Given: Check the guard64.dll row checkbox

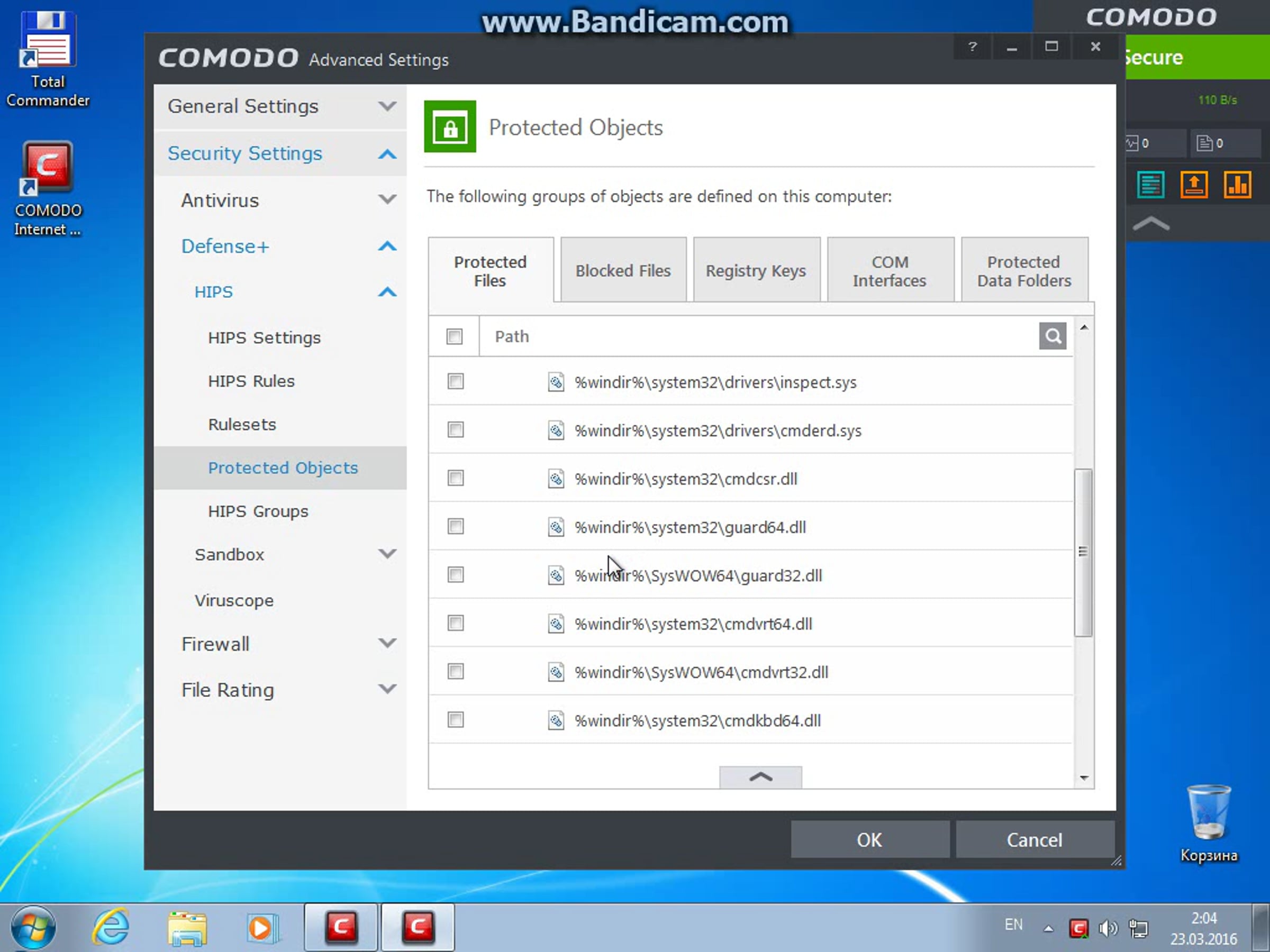Looking at the screenshot, I should tap(455, 526).
